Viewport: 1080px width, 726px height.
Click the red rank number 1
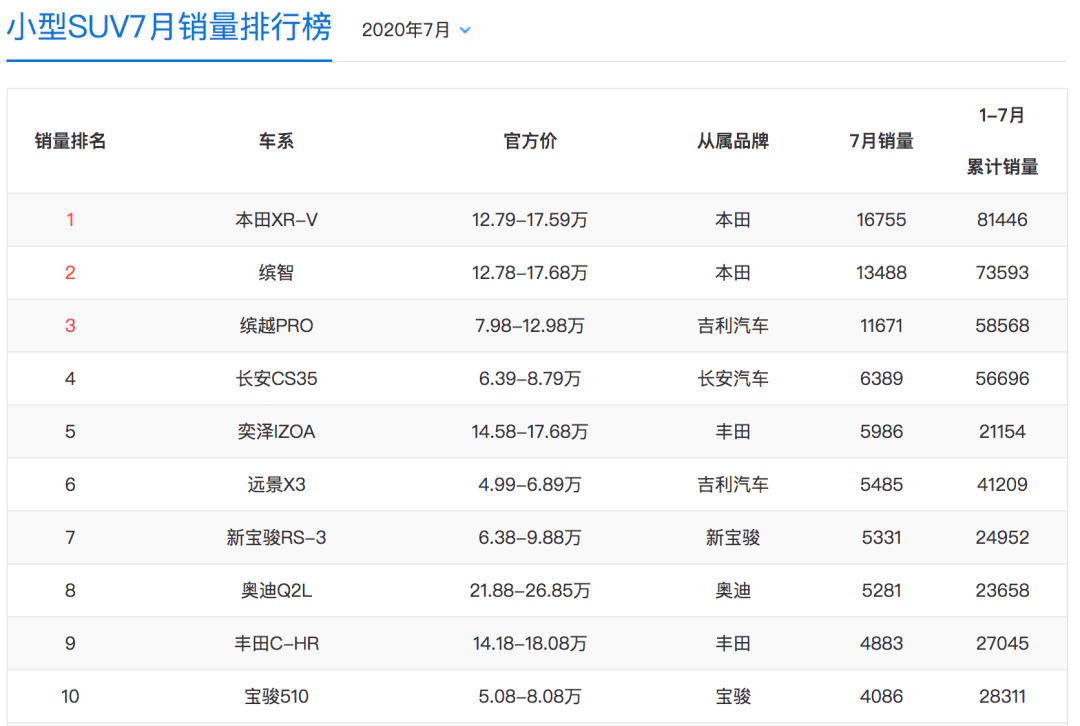click(70, 219)
